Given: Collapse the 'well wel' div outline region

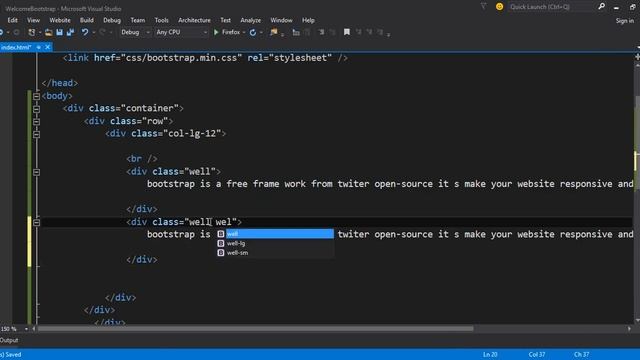Looking at the screenshot, I should pyautogui.click(x=36, y=222).
